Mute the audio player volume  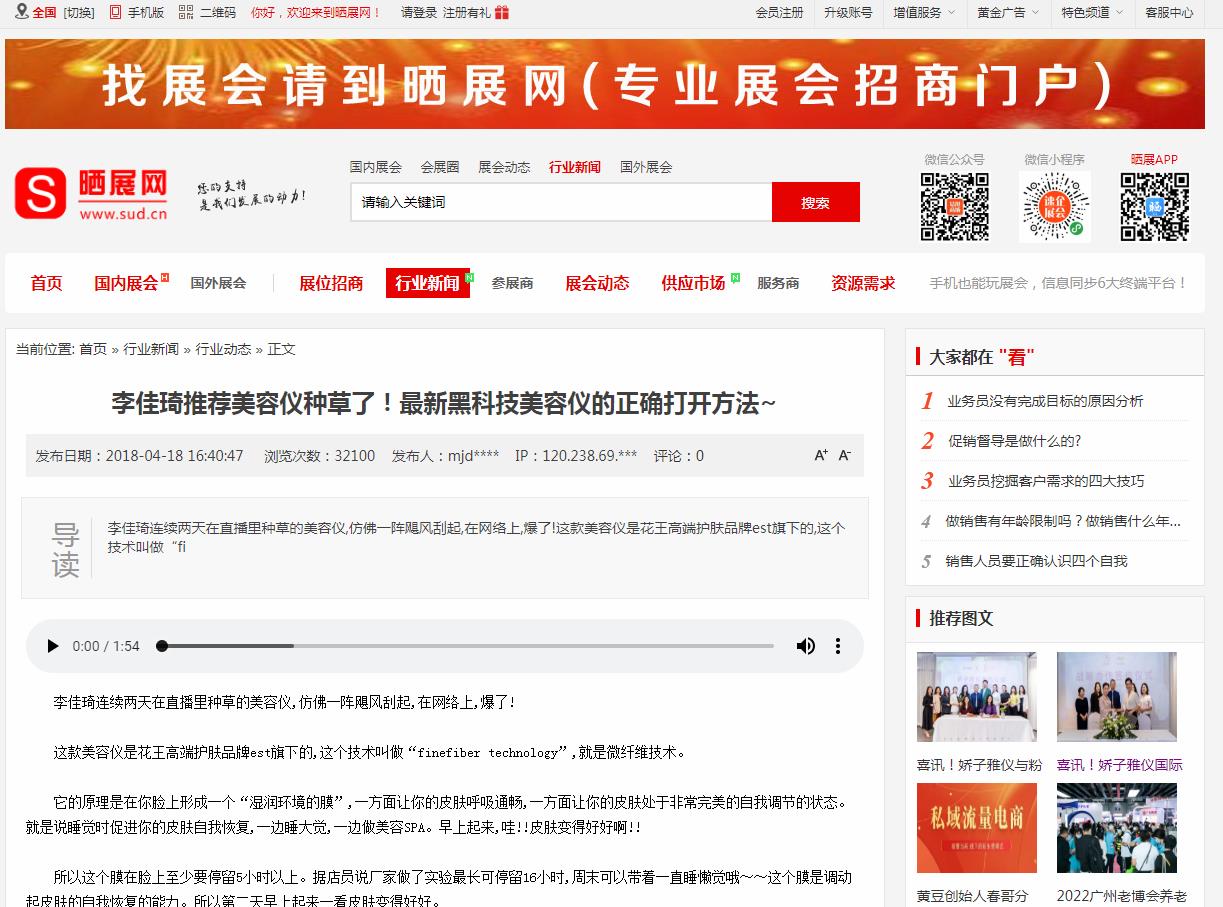(805, 646)
